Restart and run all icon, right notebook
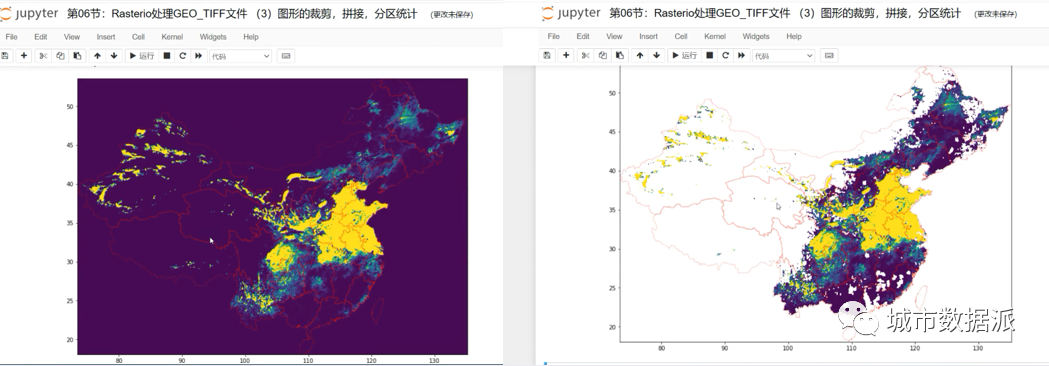This screenshot has width=1049, height=366. pyautogui.click(x=741, y=56)
